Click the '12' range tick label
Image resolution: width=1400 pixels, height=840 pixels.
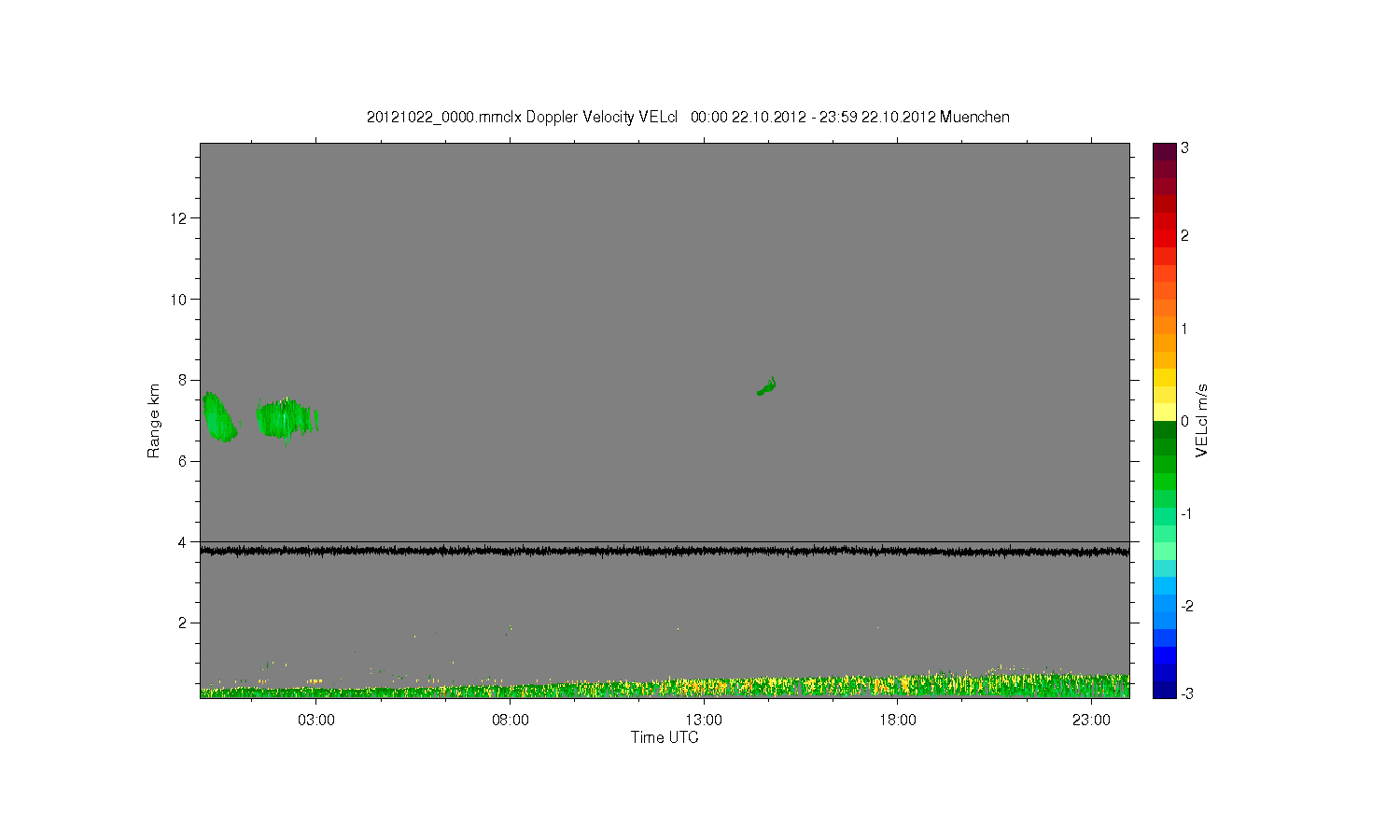tap(180, 218)
